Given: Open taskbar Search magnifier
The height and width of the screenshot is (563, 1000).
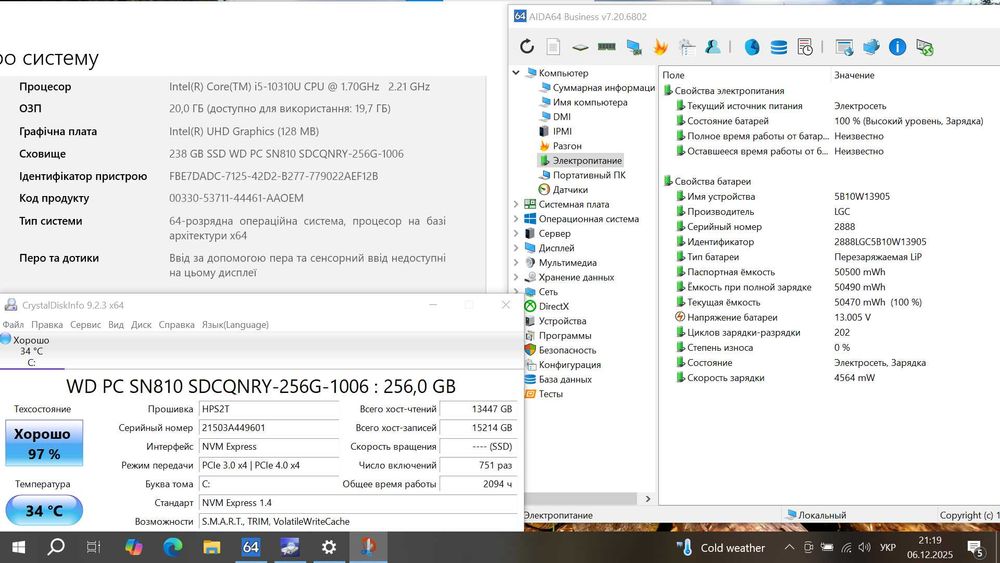Looking at the screenshot, I should click(56, 546).
